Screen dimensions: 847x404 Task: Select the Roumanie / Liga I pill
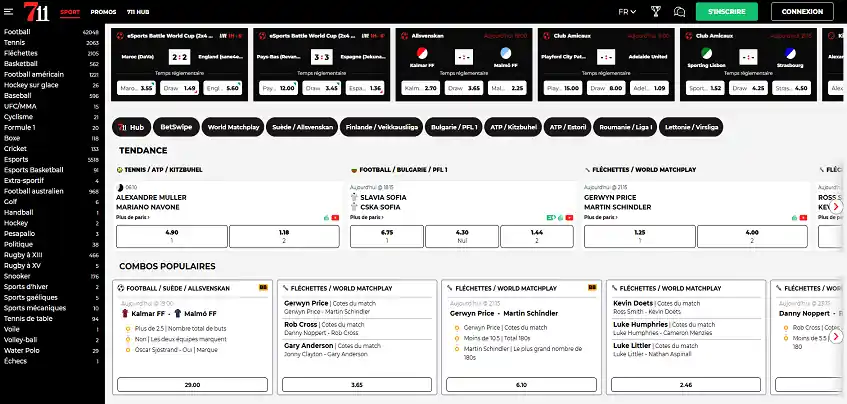point(625,127)
